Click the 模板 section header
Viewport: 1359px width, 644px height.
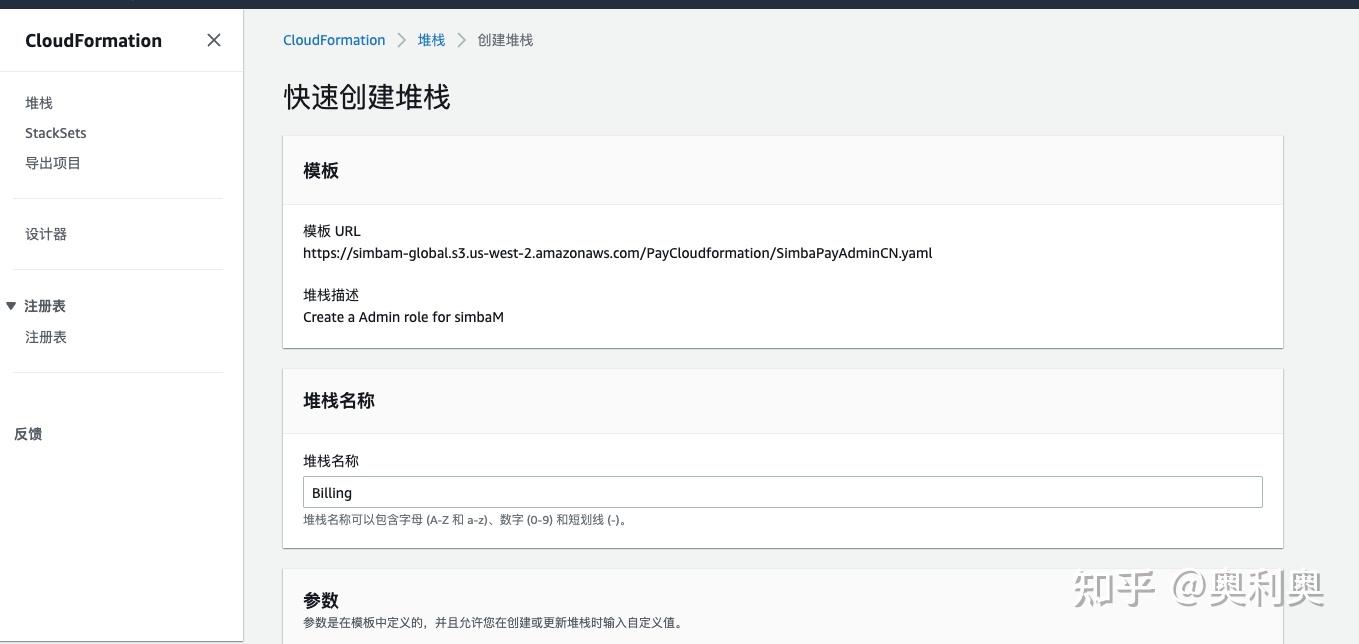[321, 170]
